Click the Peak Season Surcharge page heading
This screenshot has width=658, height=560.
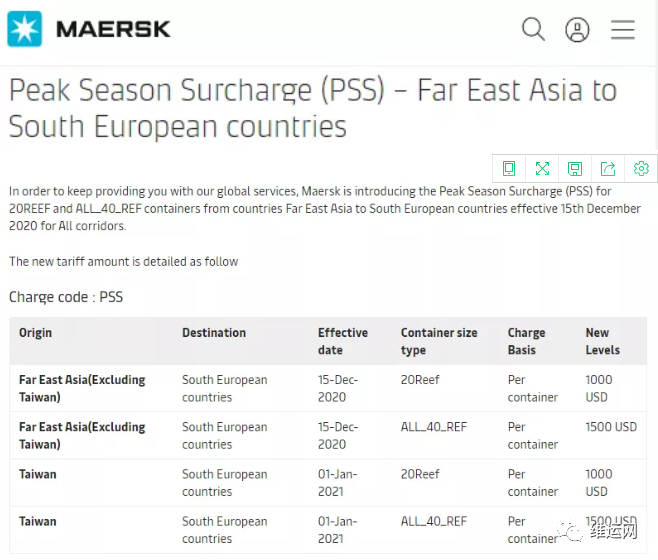tap(312, 108)
